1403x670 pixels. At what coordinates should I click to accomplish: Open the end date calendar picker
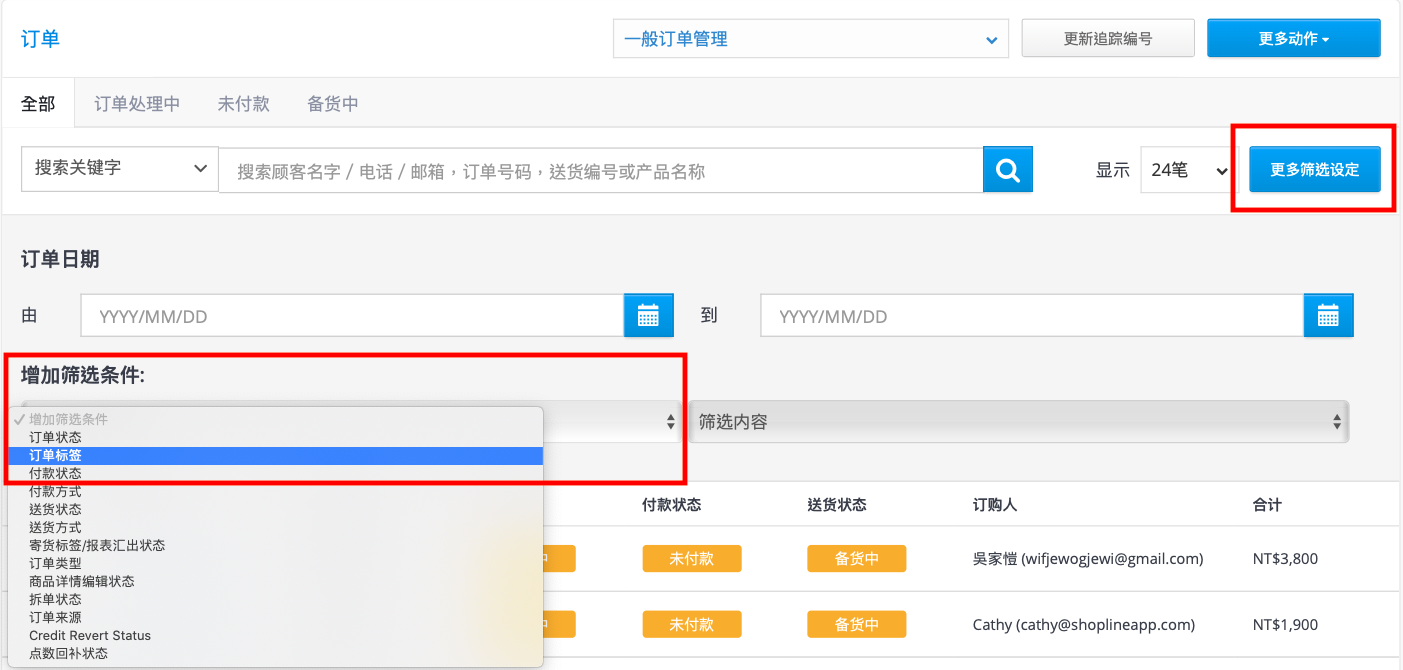coord(1328,316)
